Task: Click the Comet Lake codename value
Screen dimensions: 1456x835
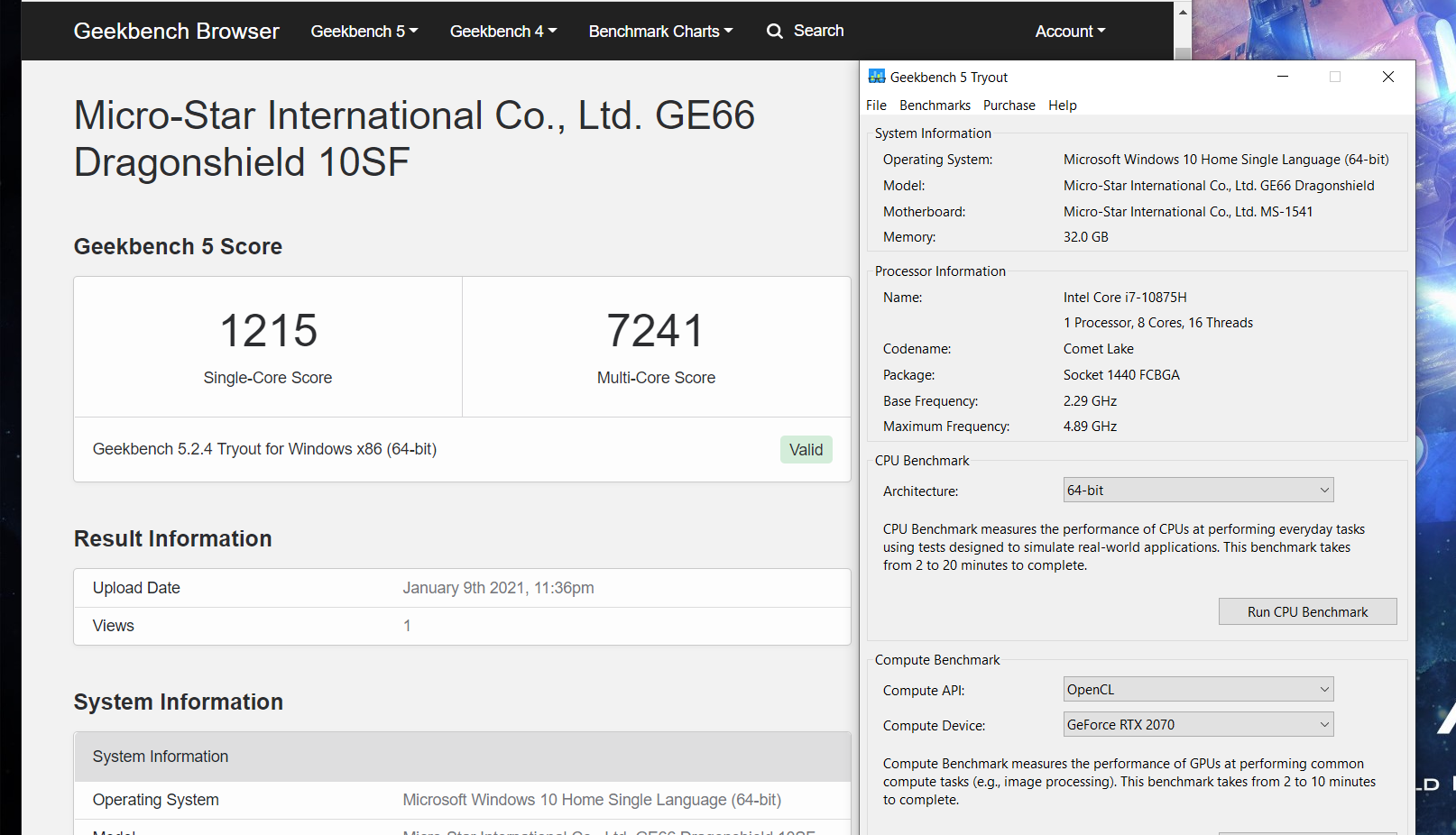Action: pyautogui.click(x=1099, y=349)
